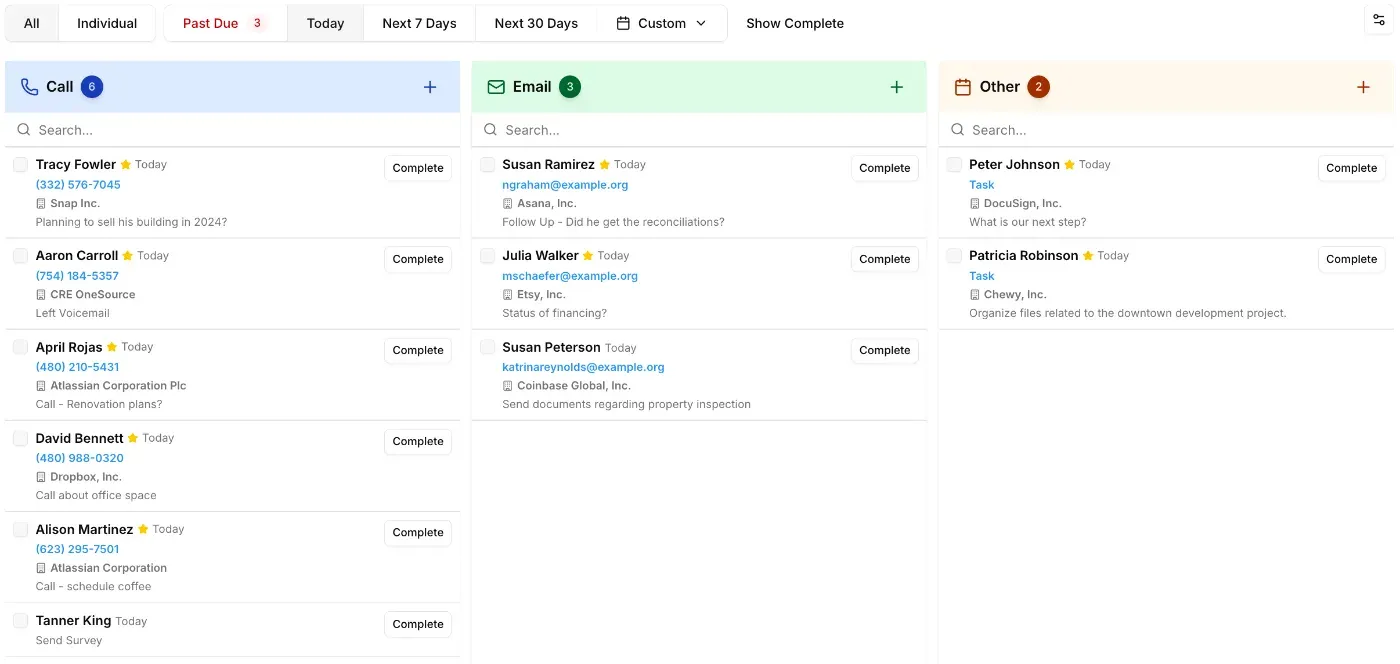Click the building icon beside Coinbase Global, Inc.
The image size is (1400, 664).
(508, 386)
